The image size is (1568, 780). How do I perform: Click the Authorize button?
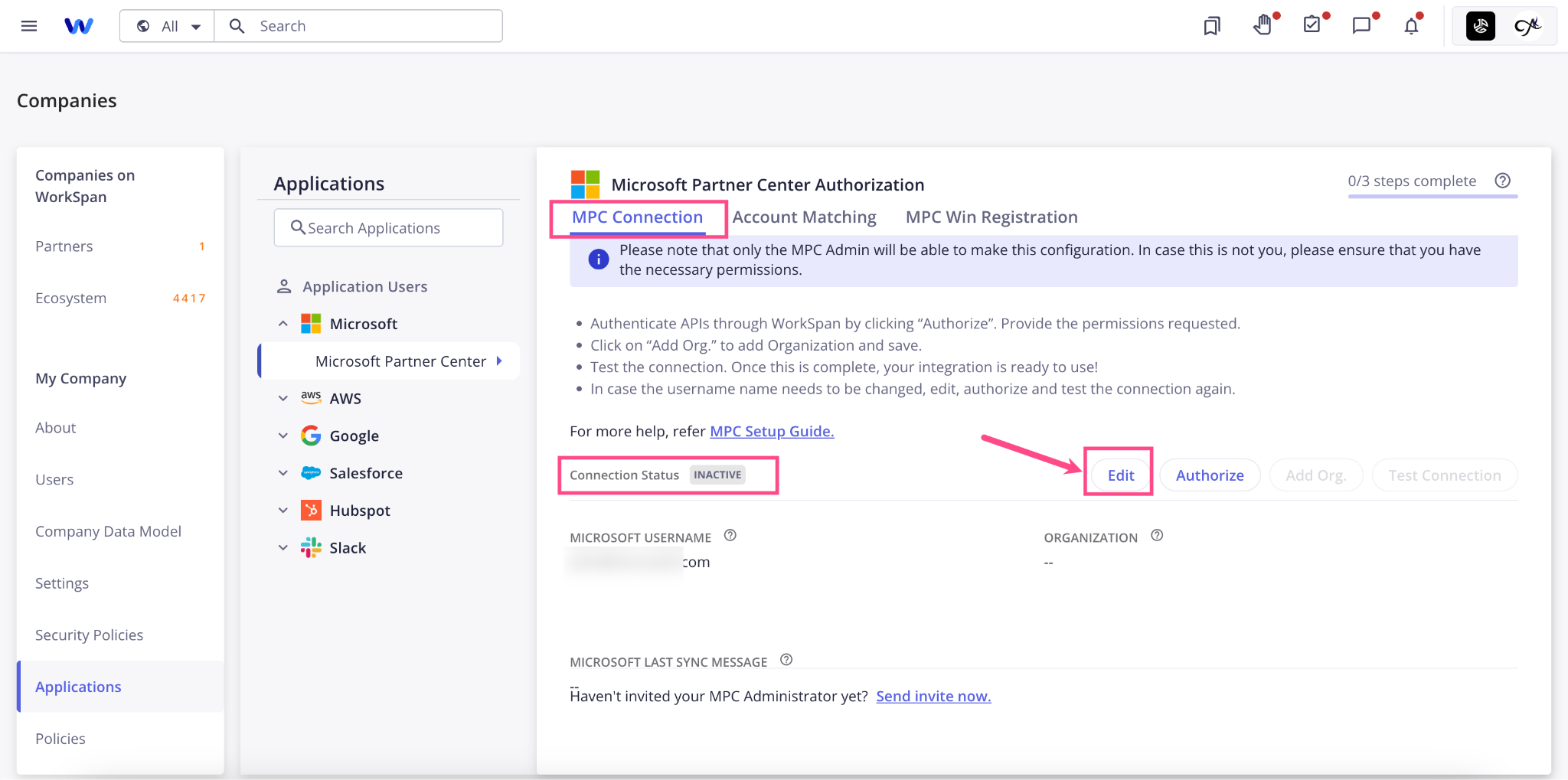click(x=1210, y=475)
